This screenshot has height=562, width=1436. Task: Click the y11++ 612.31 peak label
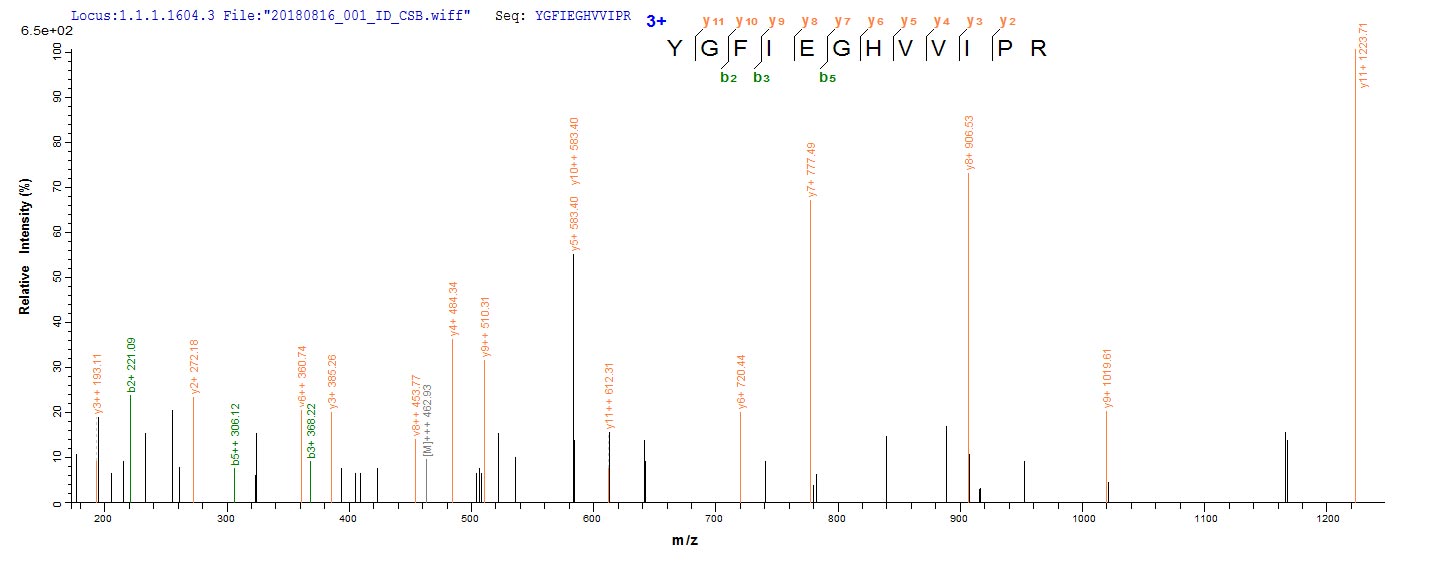click(609, 396)
